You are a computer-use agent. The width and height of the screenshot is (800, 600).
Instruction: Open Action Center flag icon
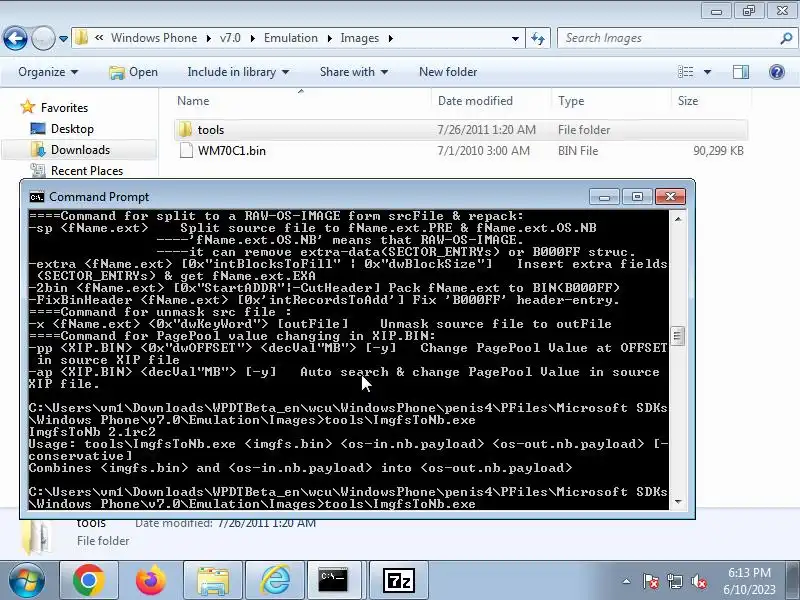[651, 581]
